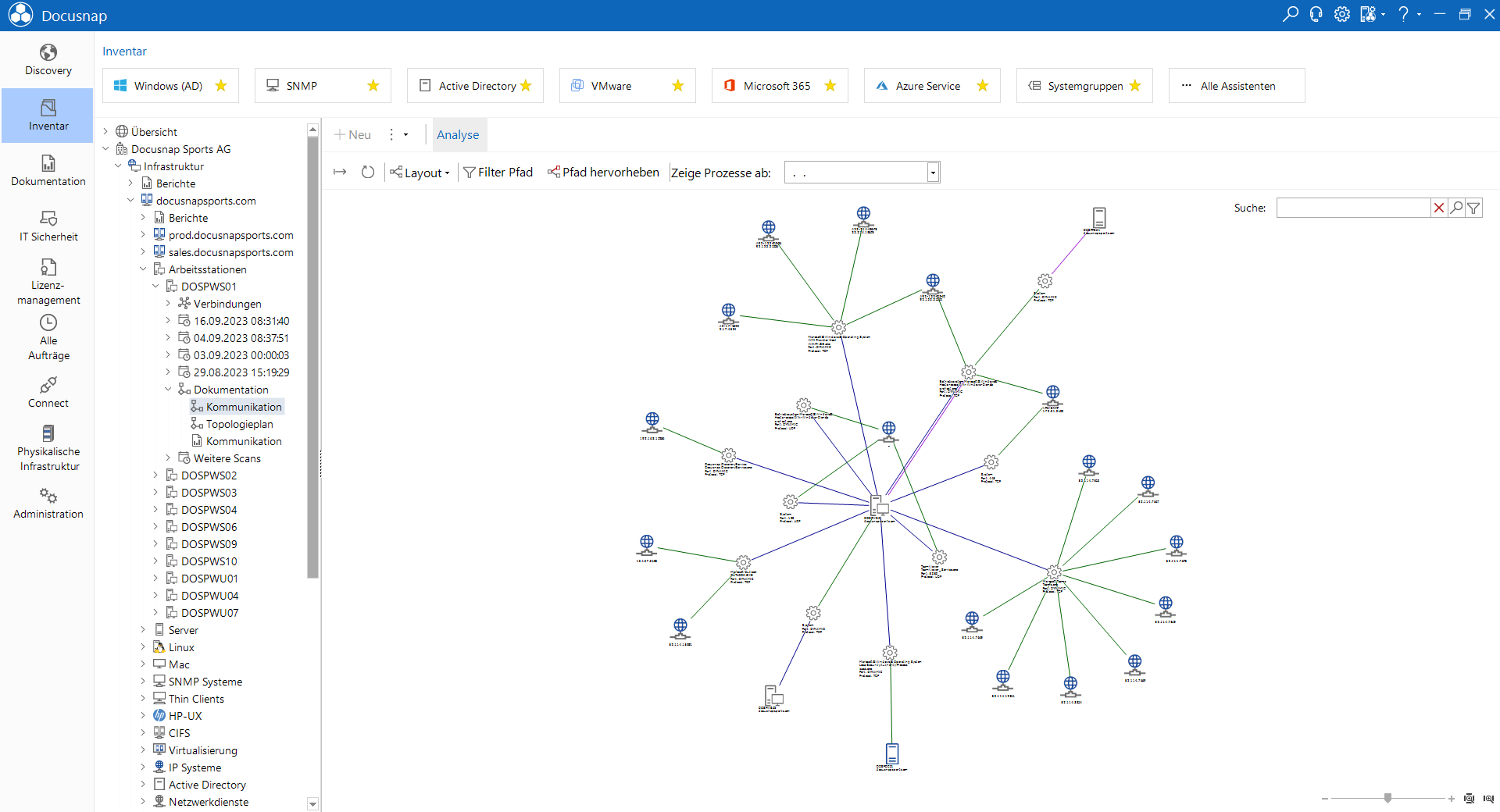This screenshot has width=1500, height=812.
Task: Click the right-arrow expand icon in analysis toolbar
Action: click(340, 172)
